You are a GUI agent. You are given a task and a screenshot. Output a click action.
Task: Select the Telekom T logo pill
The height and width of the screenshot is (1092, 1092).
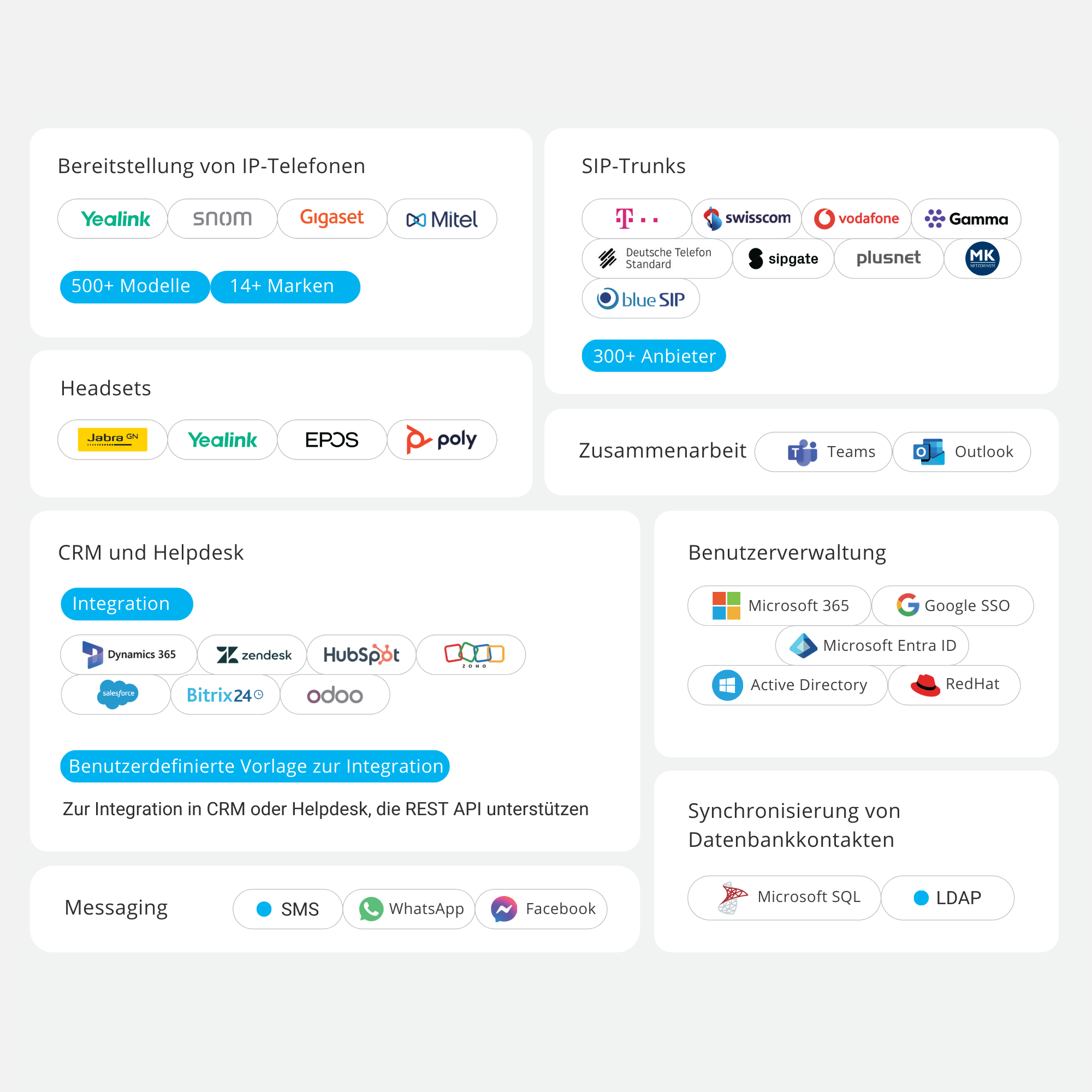coord(636,219)
